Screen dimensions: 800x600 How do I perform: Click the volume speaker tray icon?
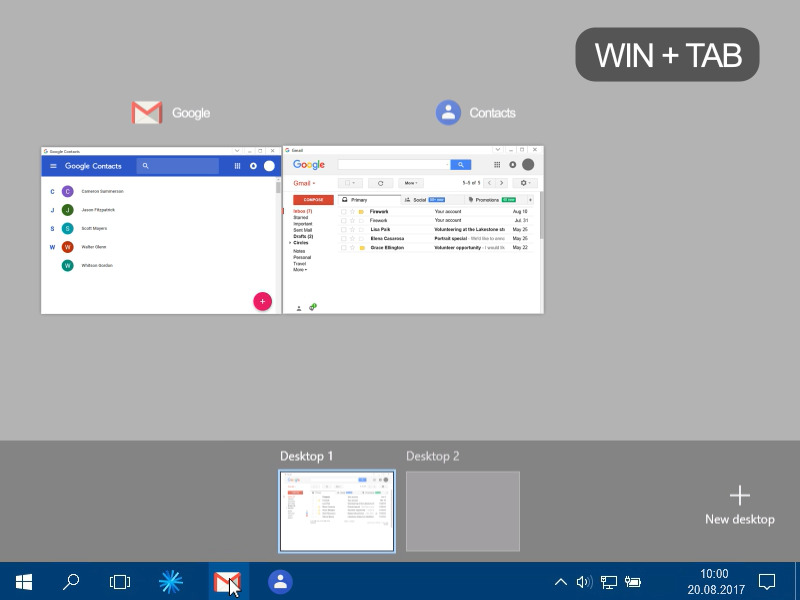[x=584, y=582]
